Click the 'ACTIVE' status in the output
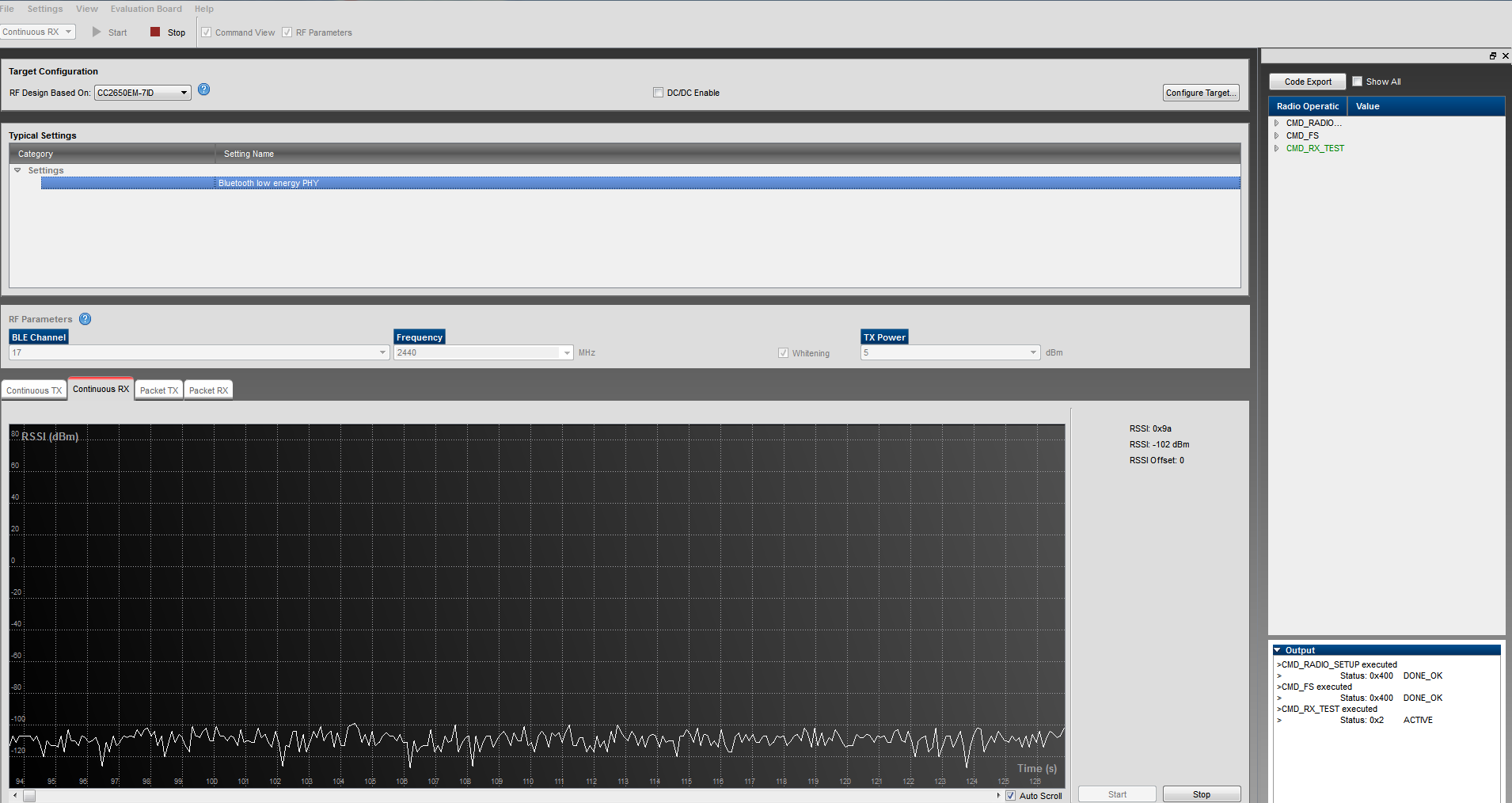 coord(1418,720)
